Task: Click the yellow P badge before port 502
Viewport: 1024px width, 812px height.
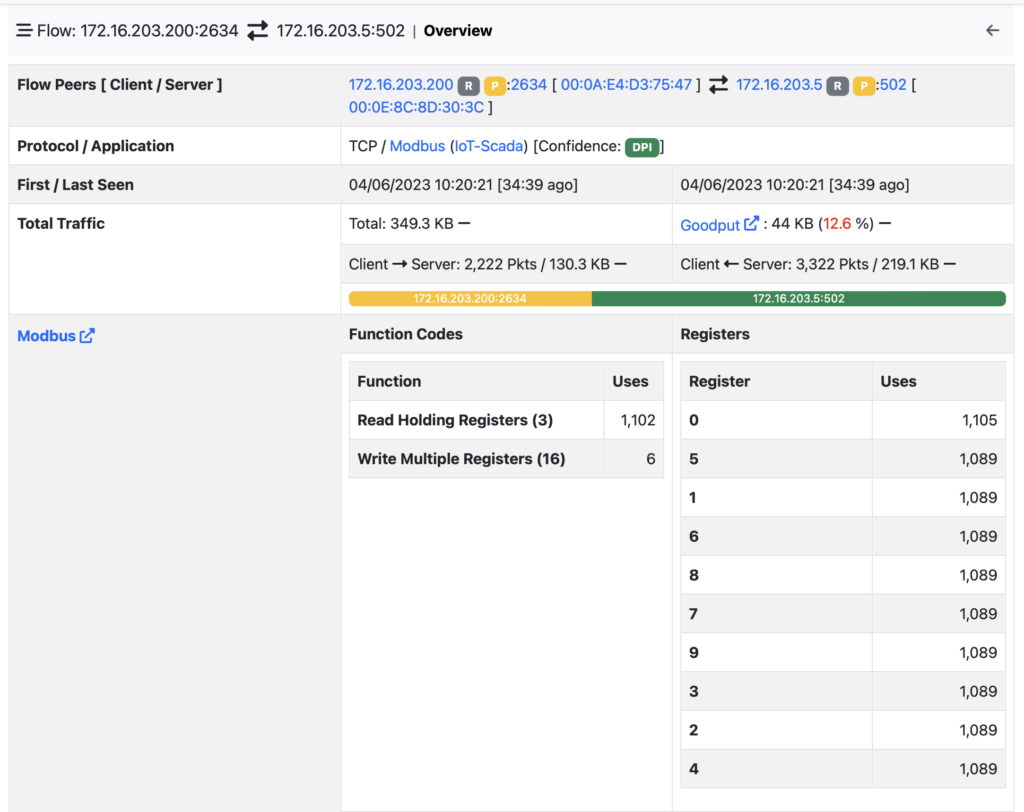Action: pyautogui.click(x=863, y=86)
